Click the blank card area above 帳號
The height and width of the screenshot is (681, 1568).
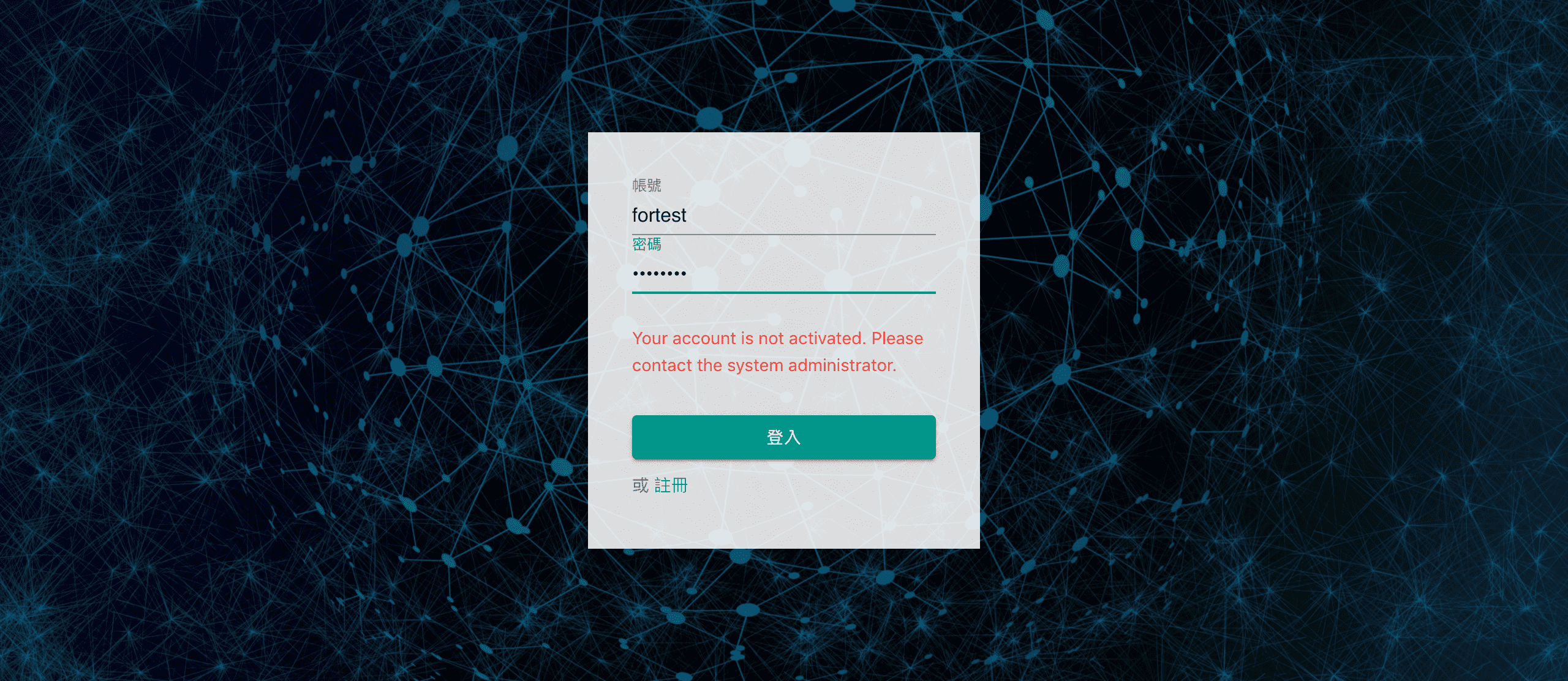click(x=783, y=153)
